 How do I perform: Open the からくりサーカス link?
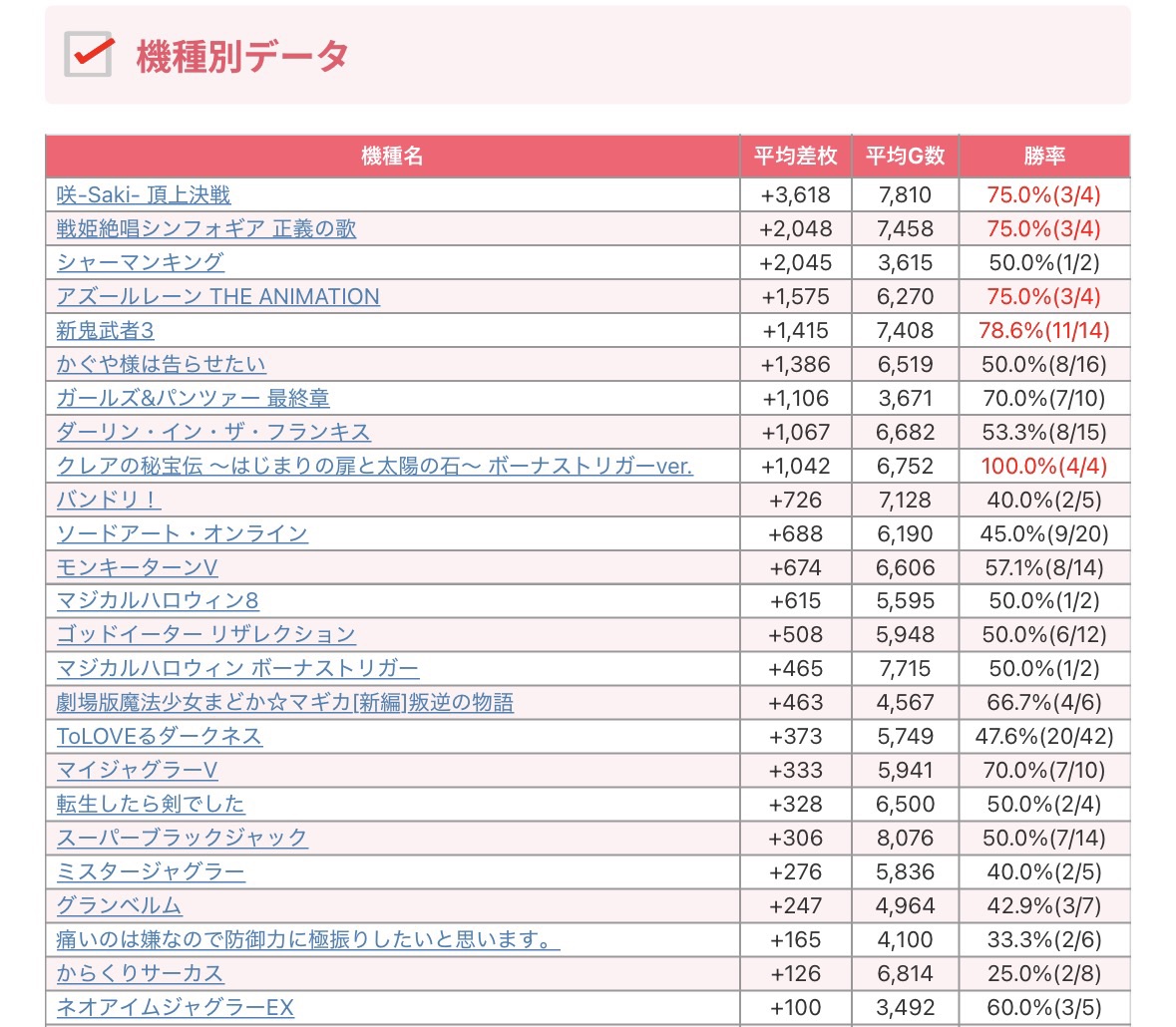tap(141, 974)
